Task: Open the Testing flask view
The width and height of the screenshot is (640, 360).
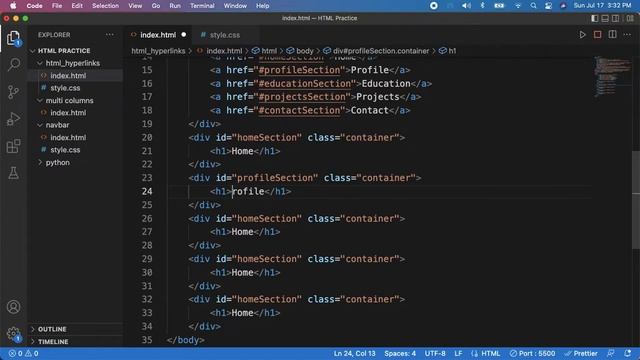Action: tap(13, 173)
